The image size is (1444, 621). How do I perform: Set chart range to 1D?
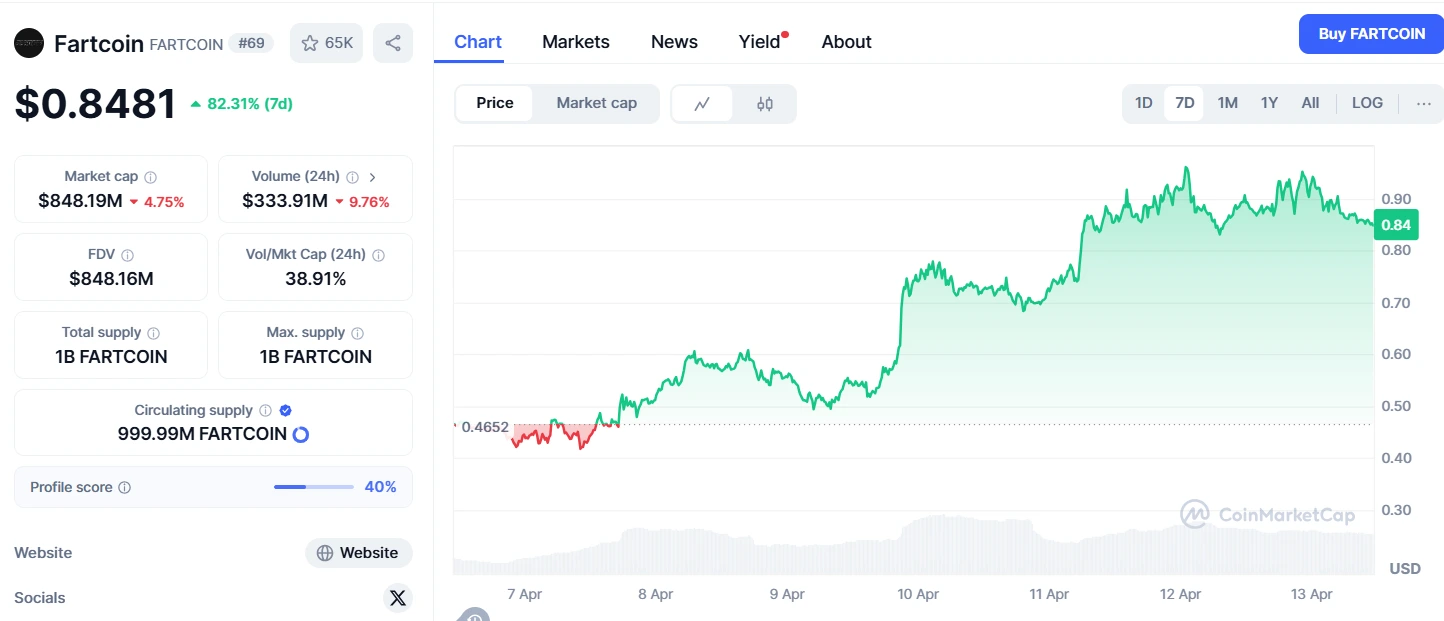[1144, 103]
